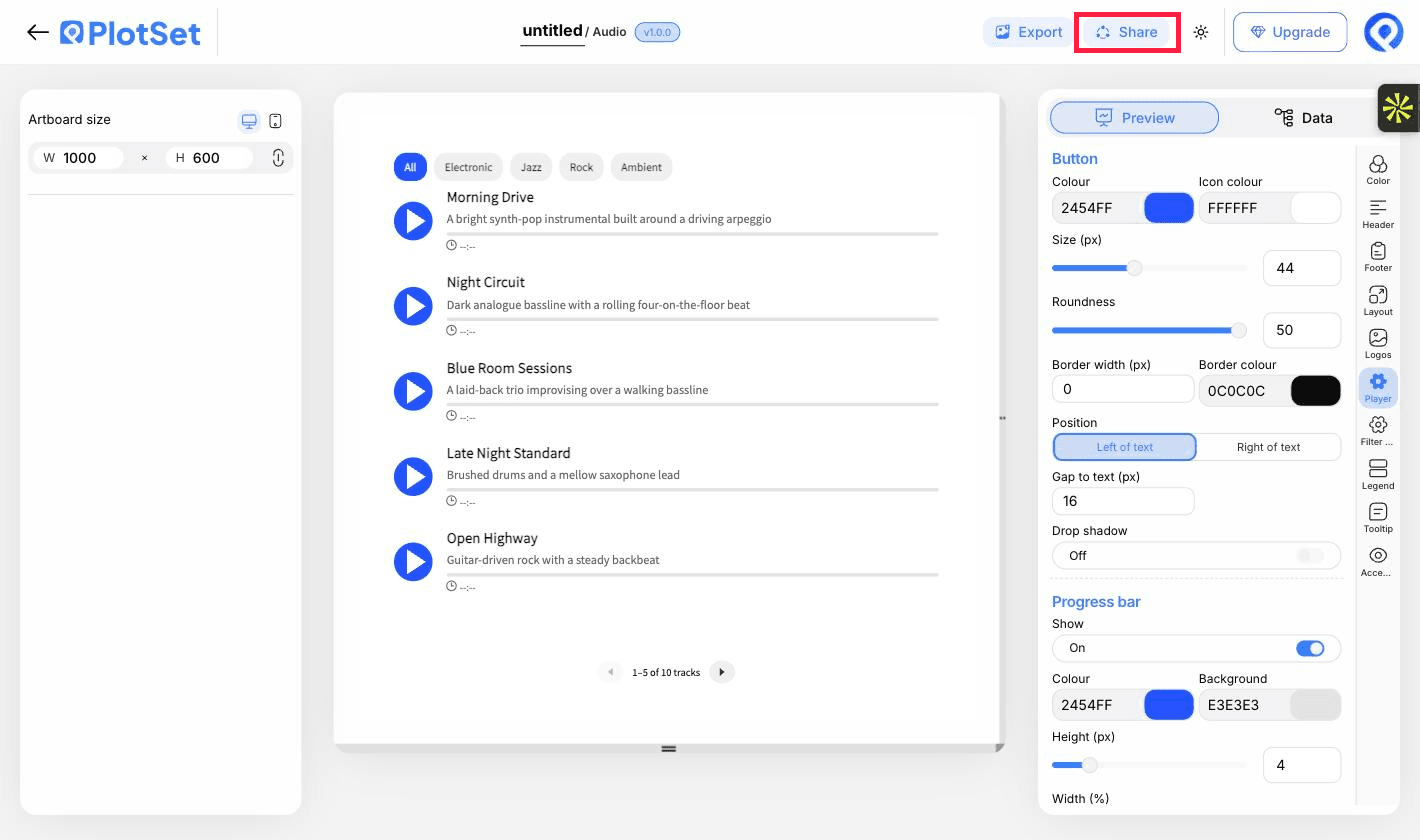
Task: Go to next page of tracks
Action: (722, 672)
